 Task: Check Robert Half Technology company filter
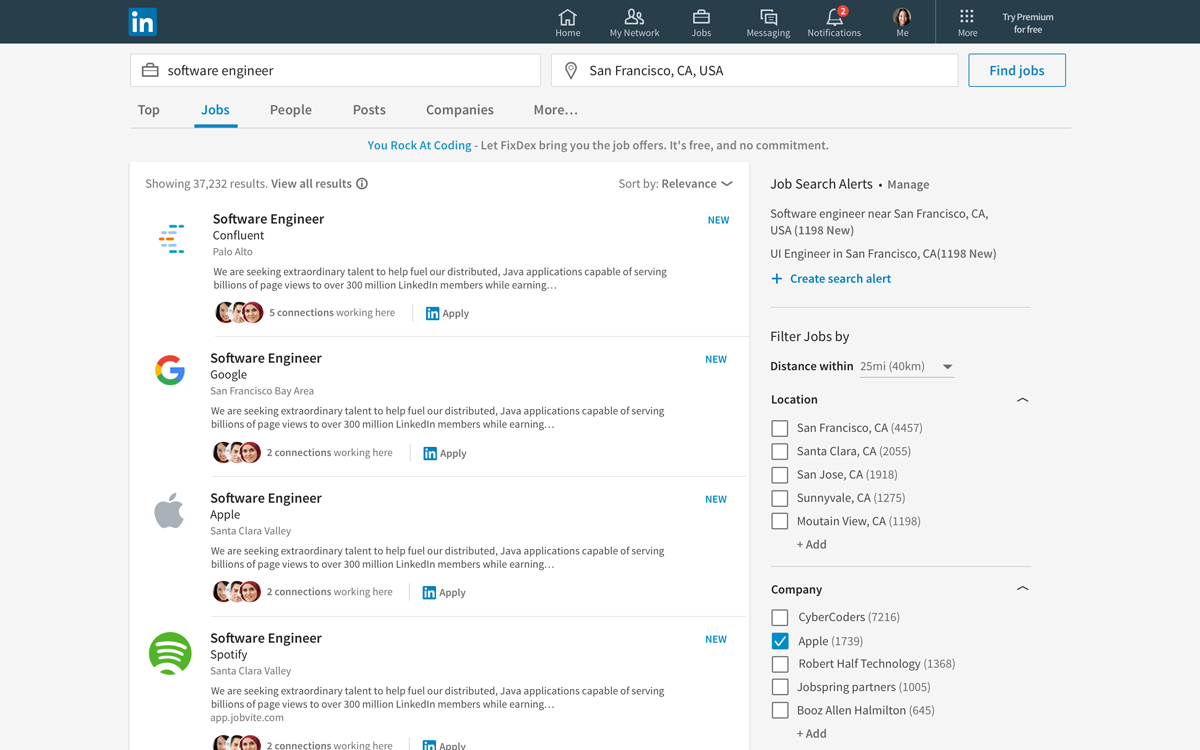click(780, 664)
